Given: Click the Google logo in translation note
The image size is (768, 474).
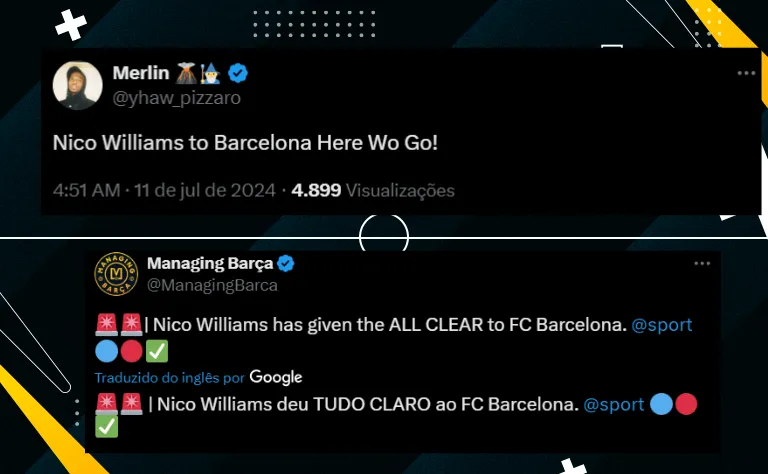Looking at the screenshot, I should click(276, 377).
